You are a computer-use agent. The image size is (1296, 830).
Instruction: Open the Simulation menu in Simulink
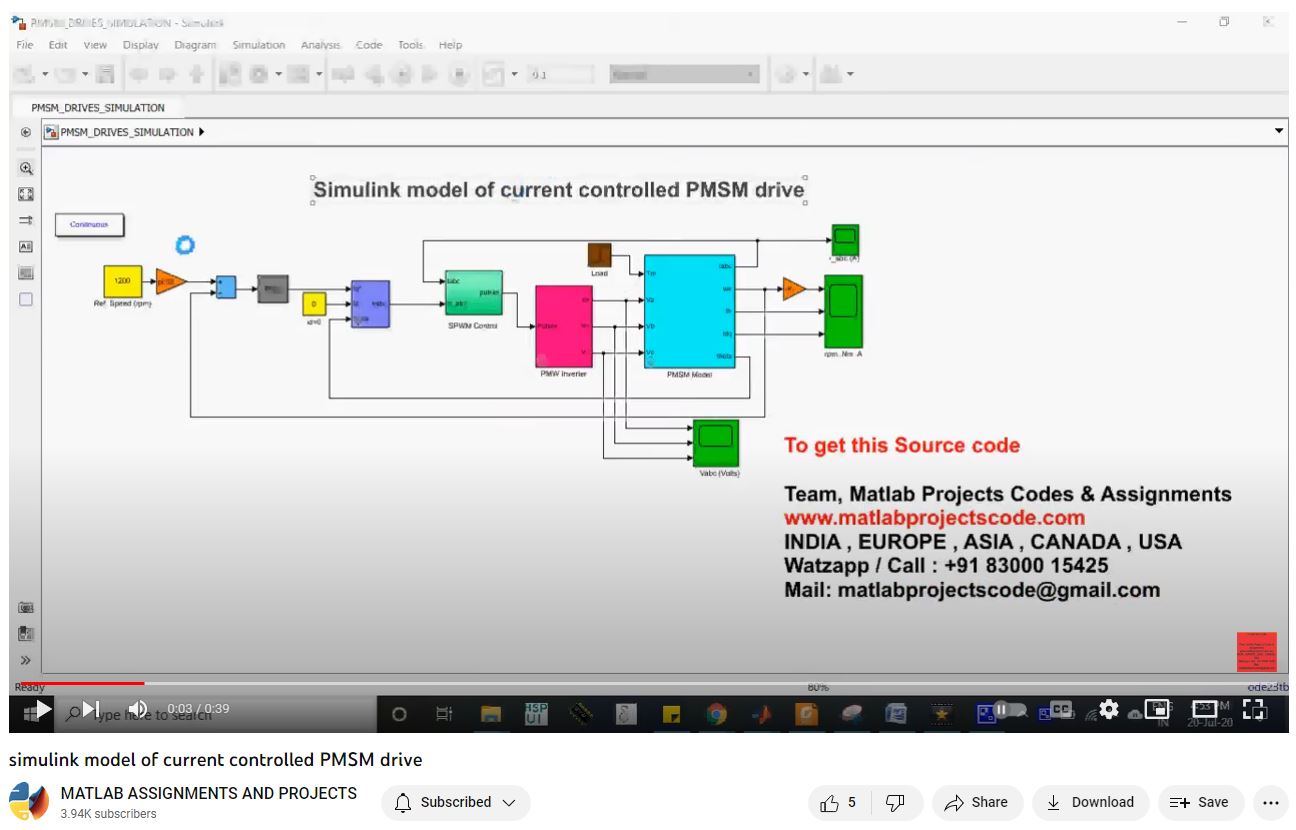tap(258, 45)
